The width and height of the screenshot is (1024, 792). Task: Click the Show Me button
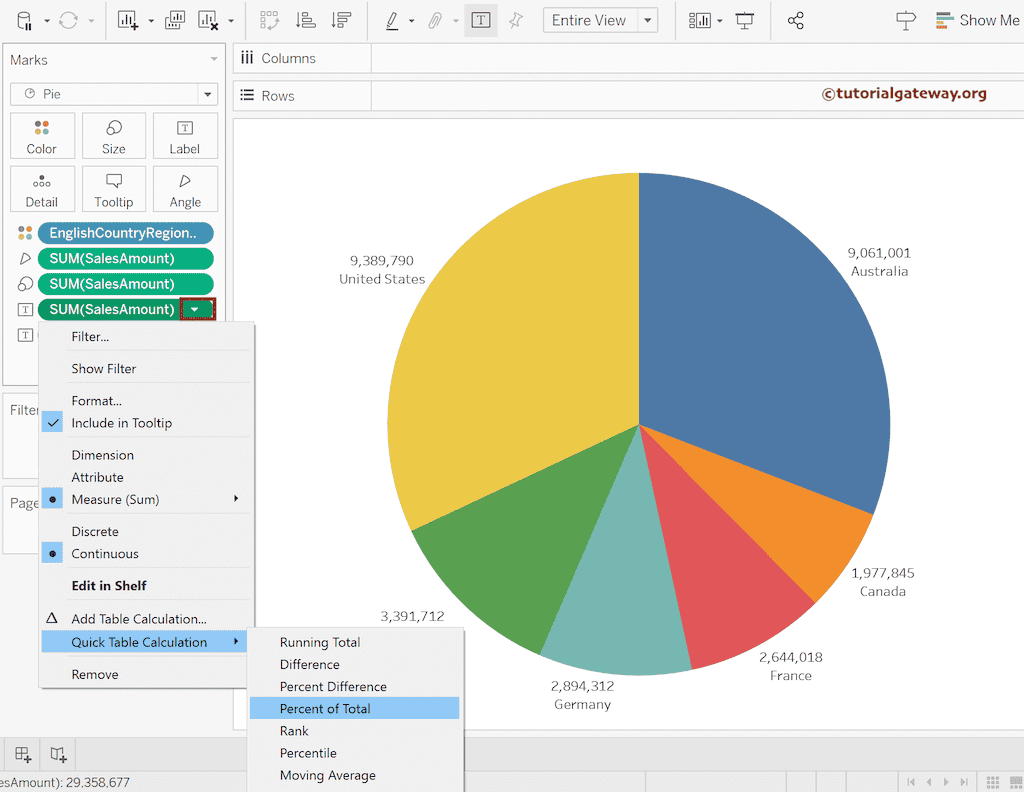(x=977, y=19)
